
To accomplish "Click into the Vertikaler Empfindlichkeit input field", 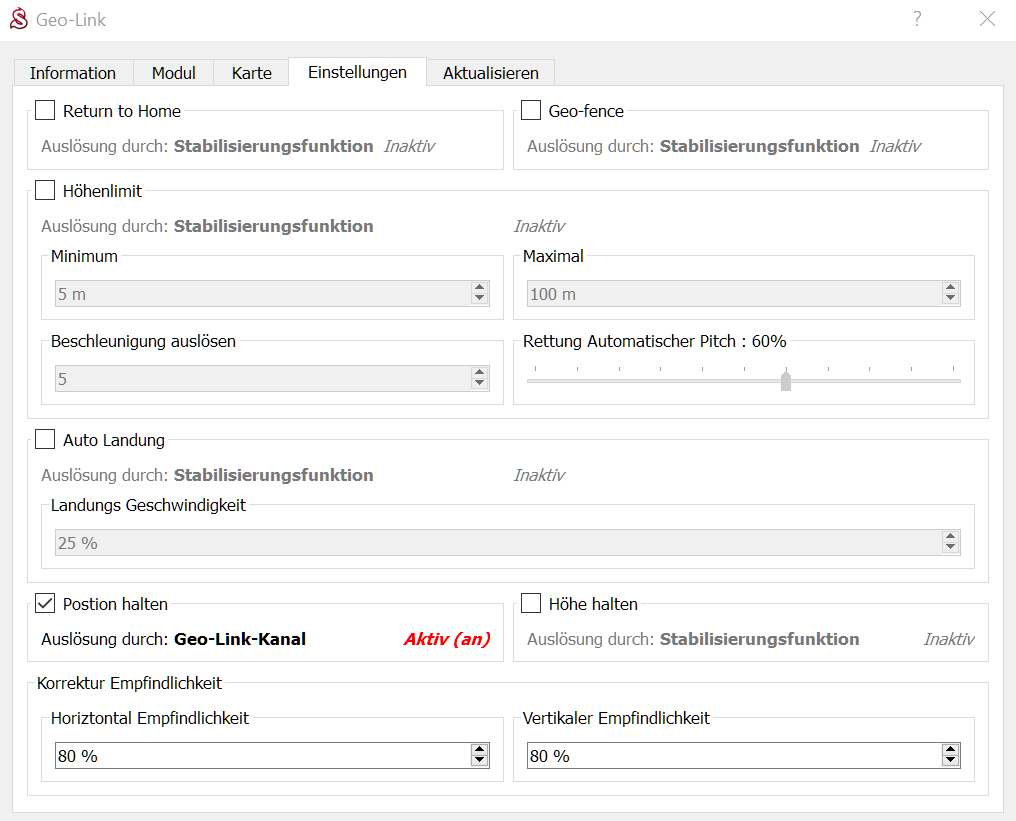I will pyautogui.click(x=732, y=756).
